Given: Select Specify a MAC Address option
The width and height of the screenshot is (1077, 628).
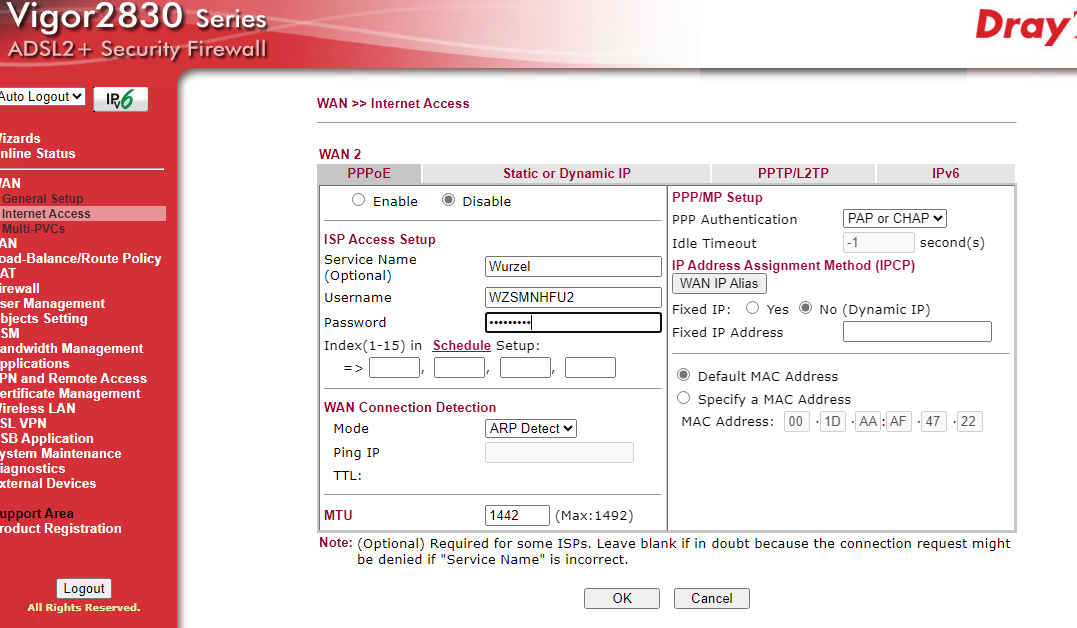Looking at the screenshot, I should click(684, 398).
